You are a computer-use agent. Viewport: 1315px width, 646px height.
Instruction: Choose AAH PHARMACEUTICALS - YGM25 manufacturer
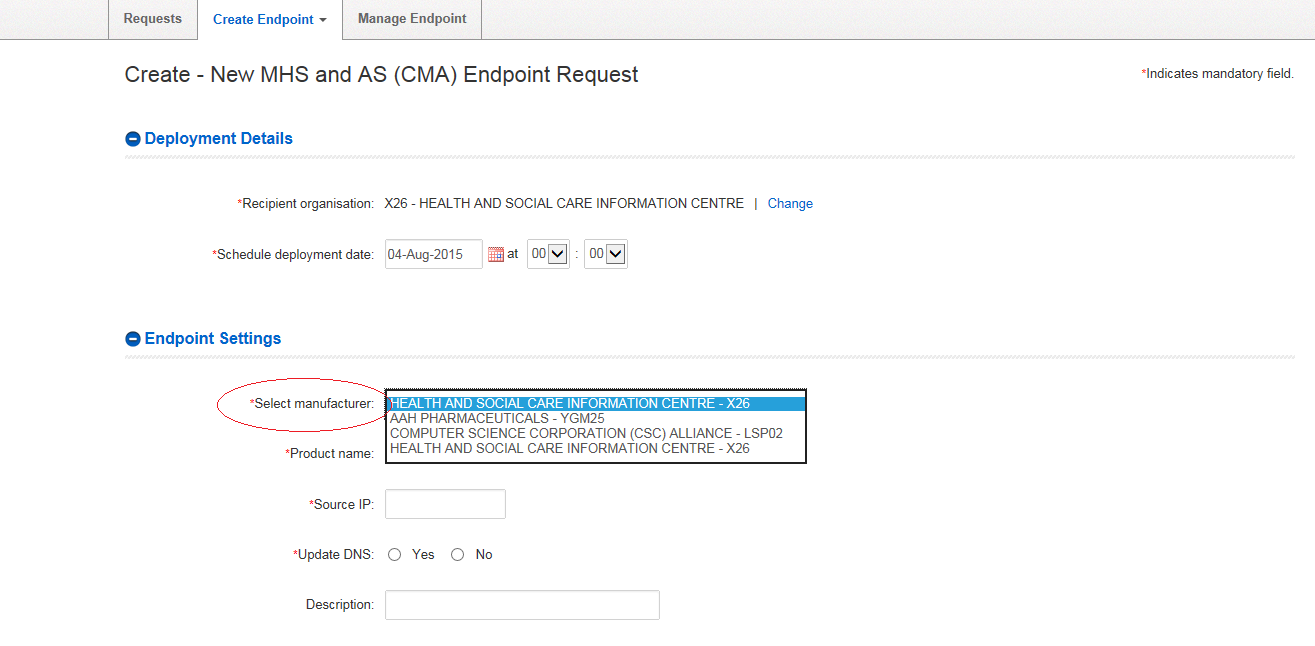pos(595,418)
